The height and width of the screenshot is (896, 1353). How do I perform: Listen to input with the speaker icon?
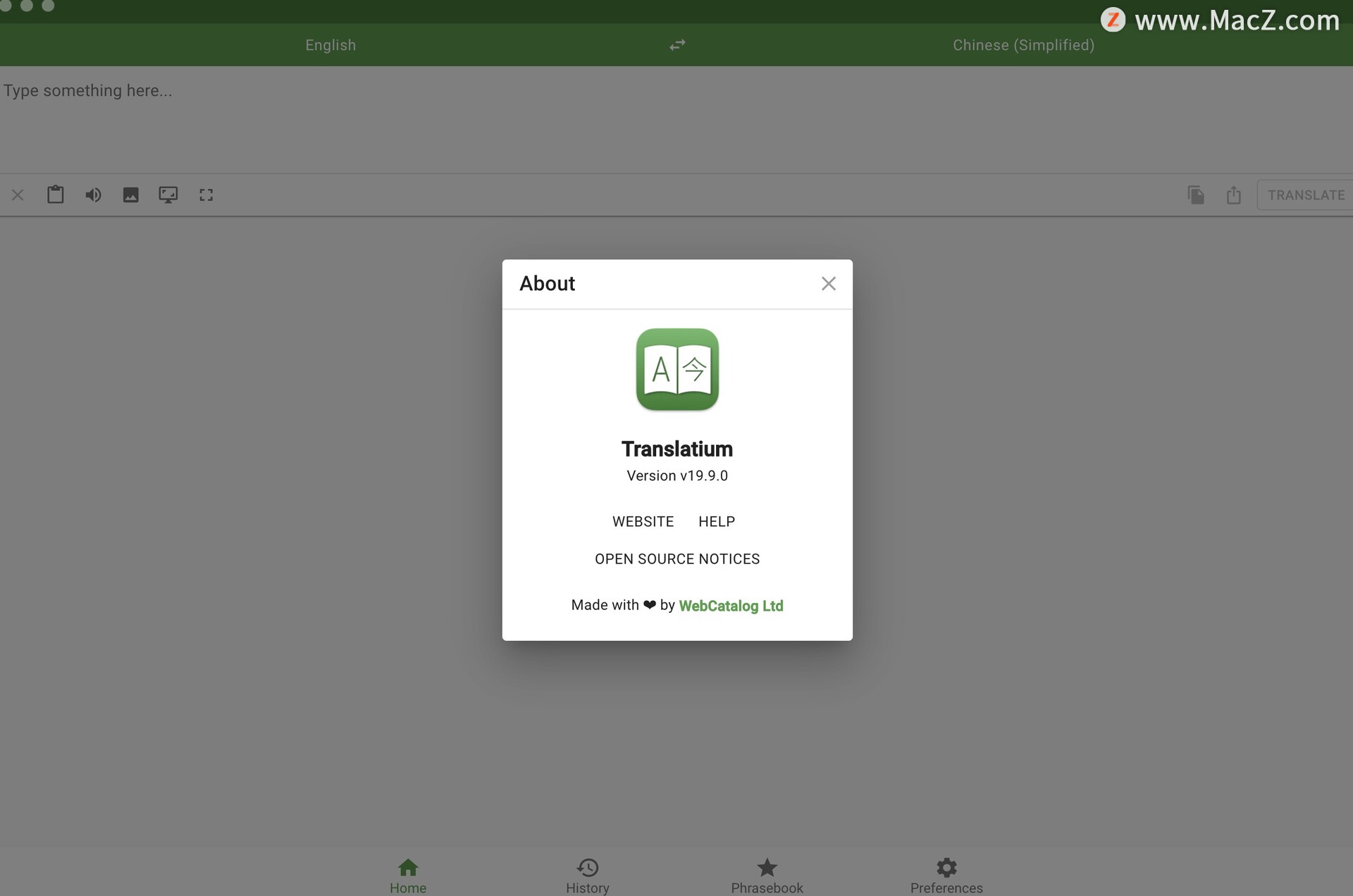pyautogui.click(x=93, y=195)
